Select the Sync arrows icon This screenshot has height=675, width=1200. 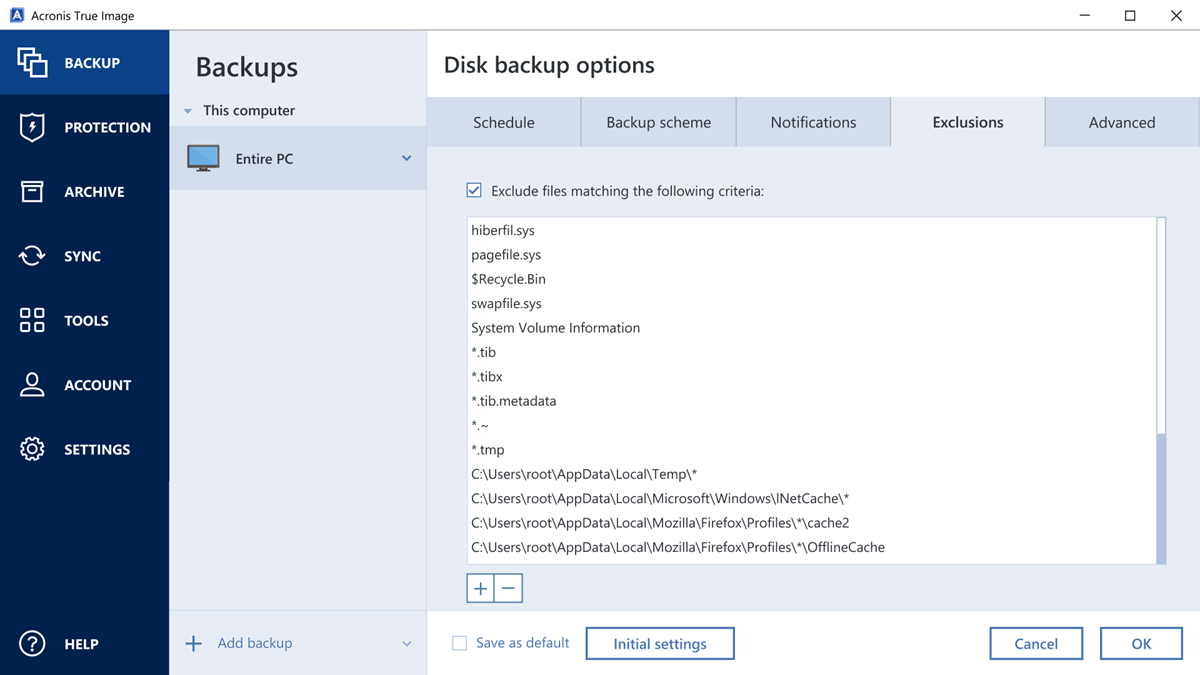pos(32,256)
